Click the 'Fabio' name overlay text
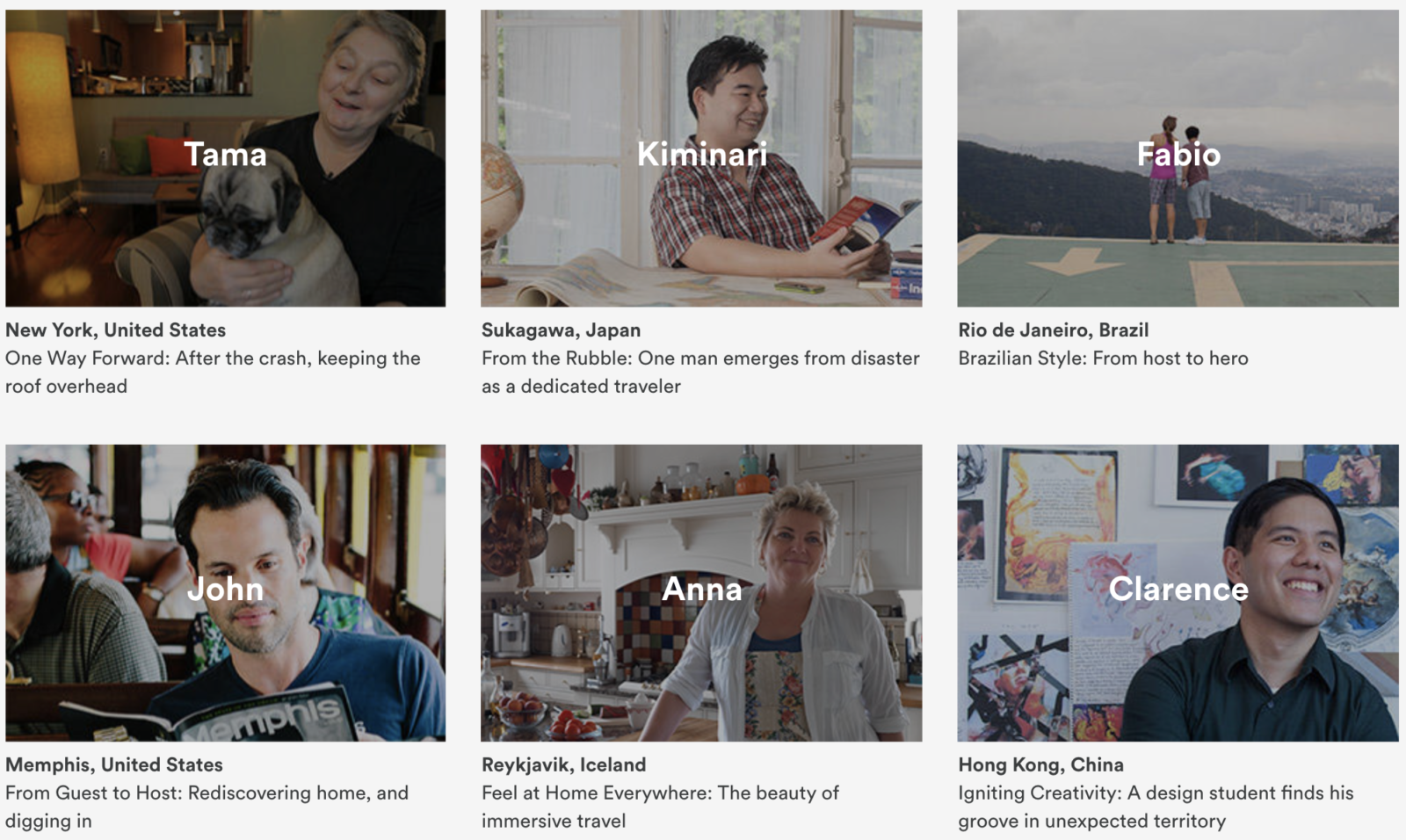Viewport: 1406px width, 840px height. pyautogui.click(x=1178, y=155)
